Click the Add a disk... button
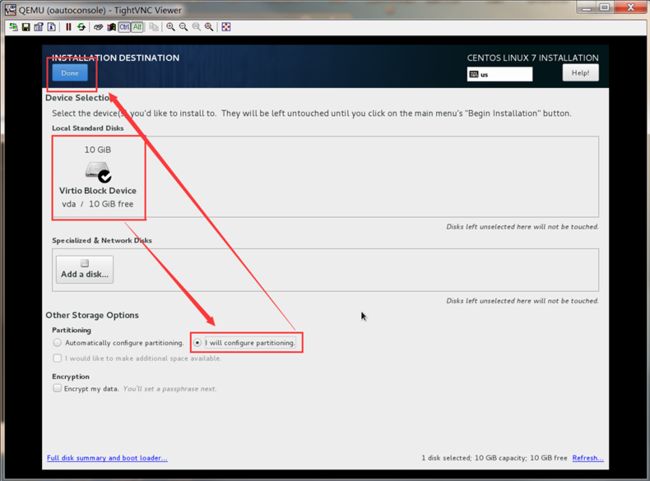Viewport: 650px width, 481px height. tap(85, 270)
